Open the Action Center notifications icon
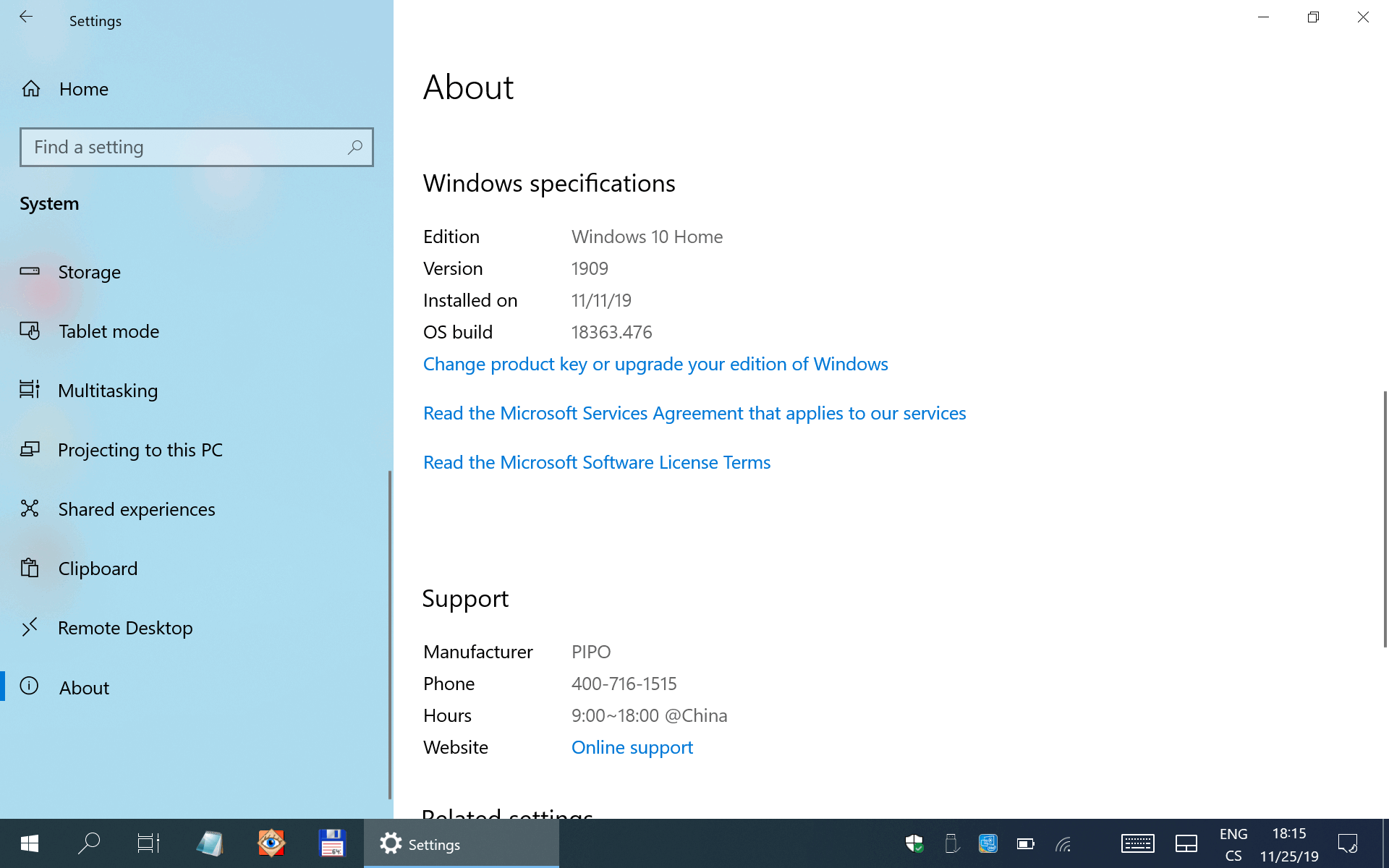The image size is (1389, 868). (x=1347, y=843)
